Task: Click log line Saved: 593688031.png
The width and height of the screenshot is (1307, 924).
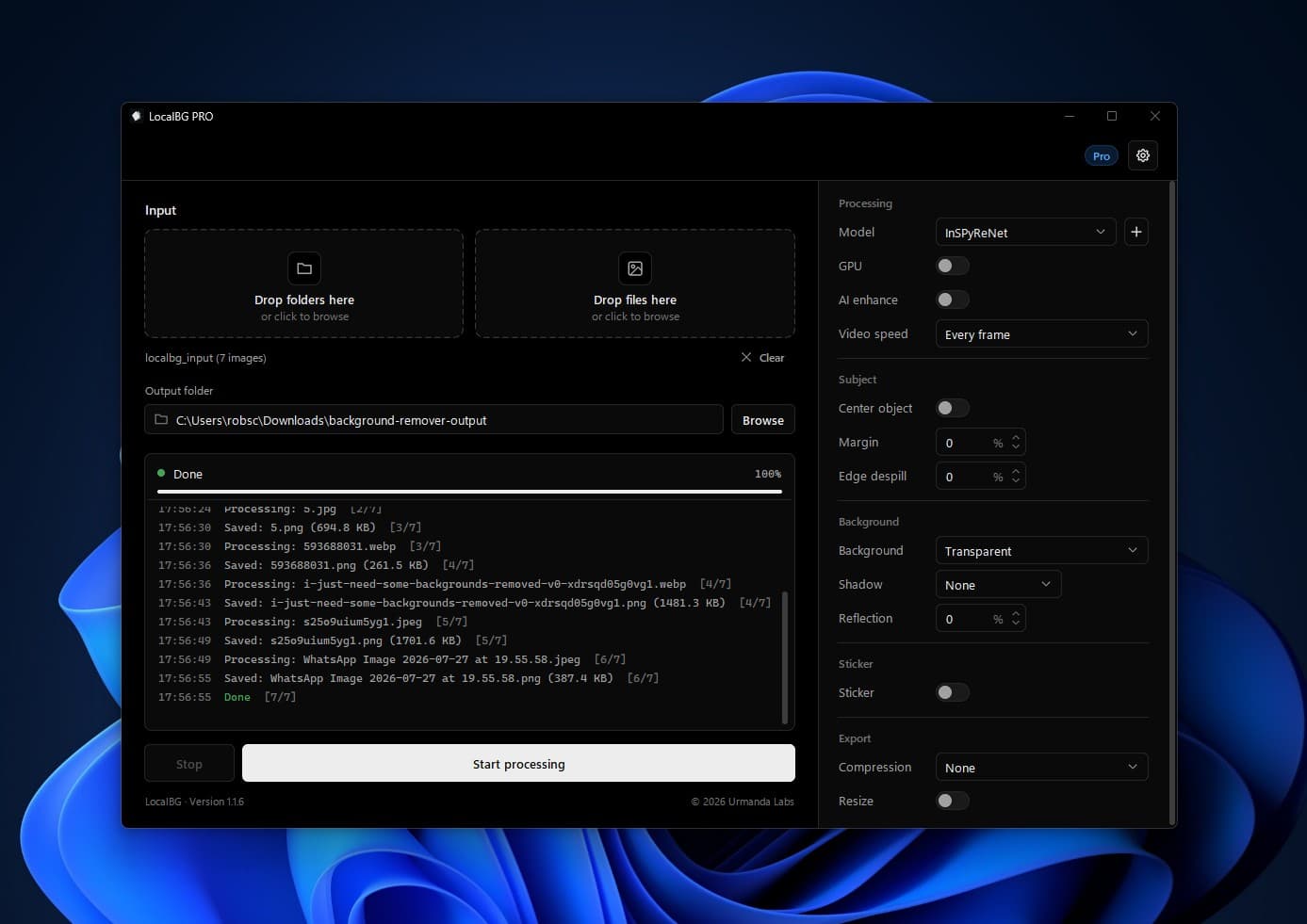Action: (316, 565)
